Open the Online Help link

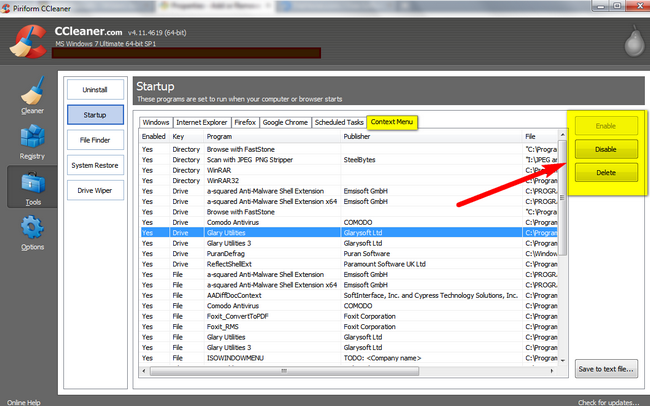(x=24, y=402)
